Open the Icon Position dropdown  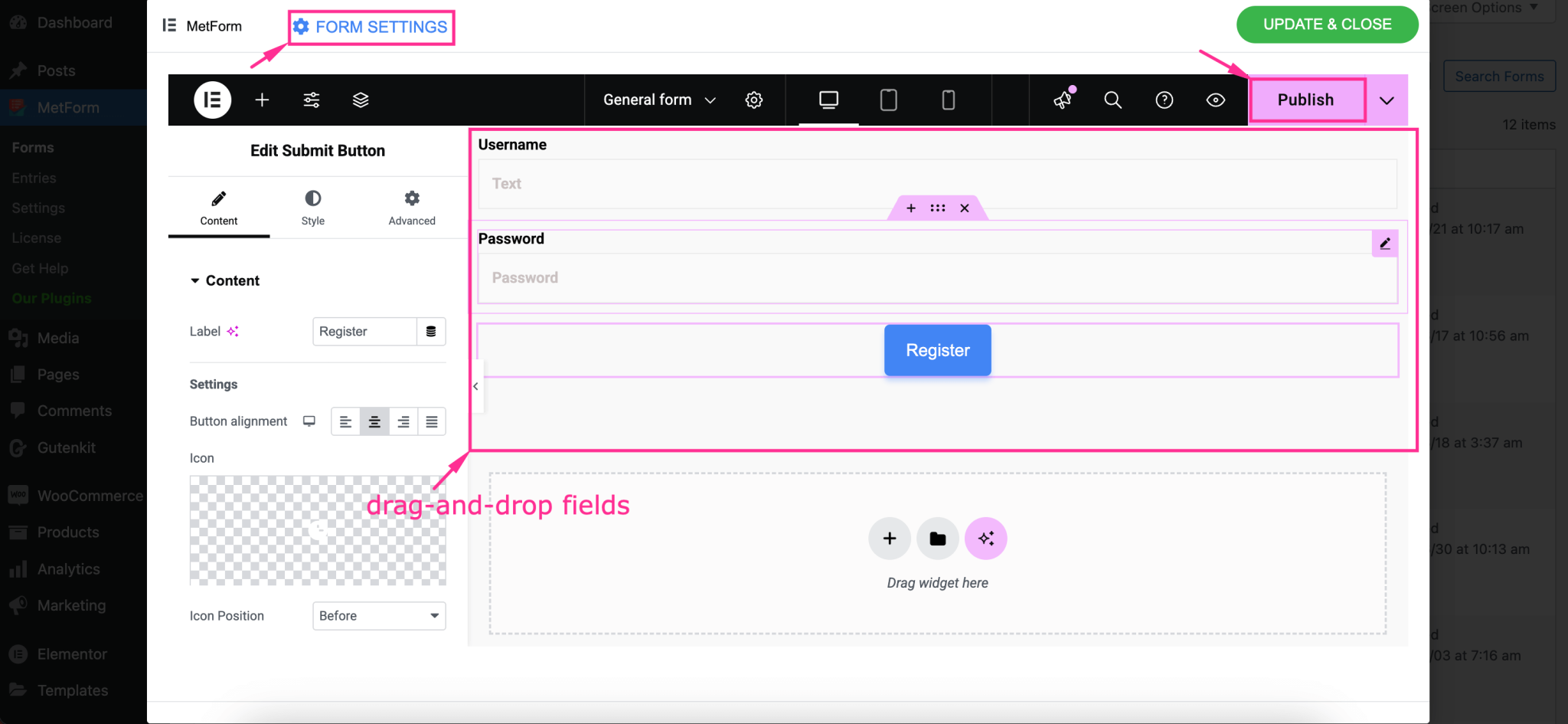pos(378,615)
